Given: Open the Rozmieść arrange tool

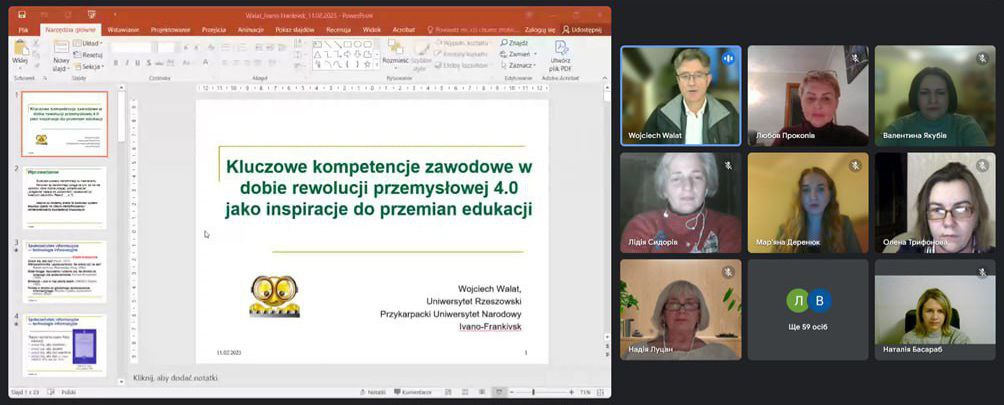Looking at the screenshot, I should point(395,50).
